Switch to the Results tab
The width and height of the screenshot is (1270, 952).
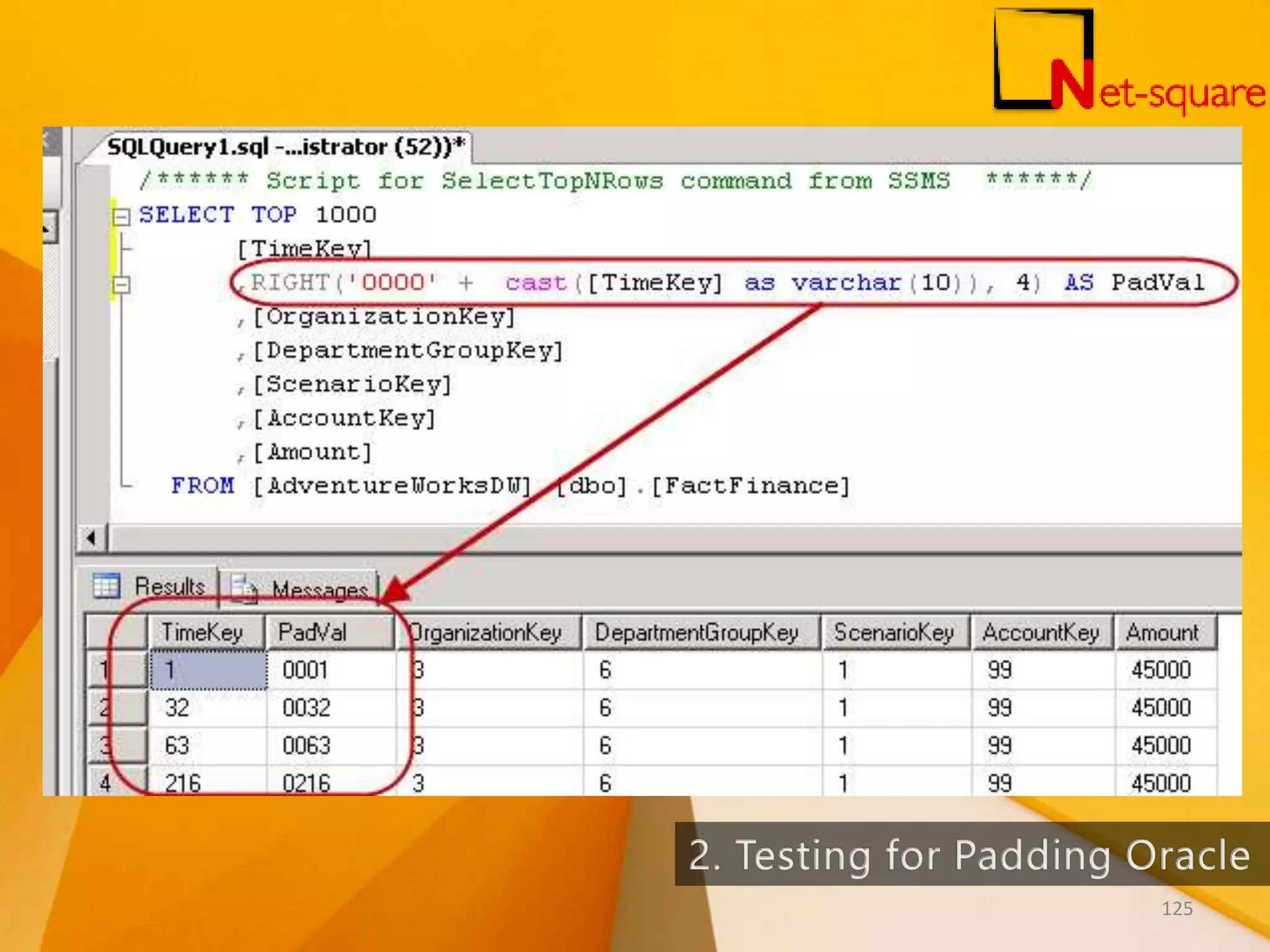[x=169, y=586]
